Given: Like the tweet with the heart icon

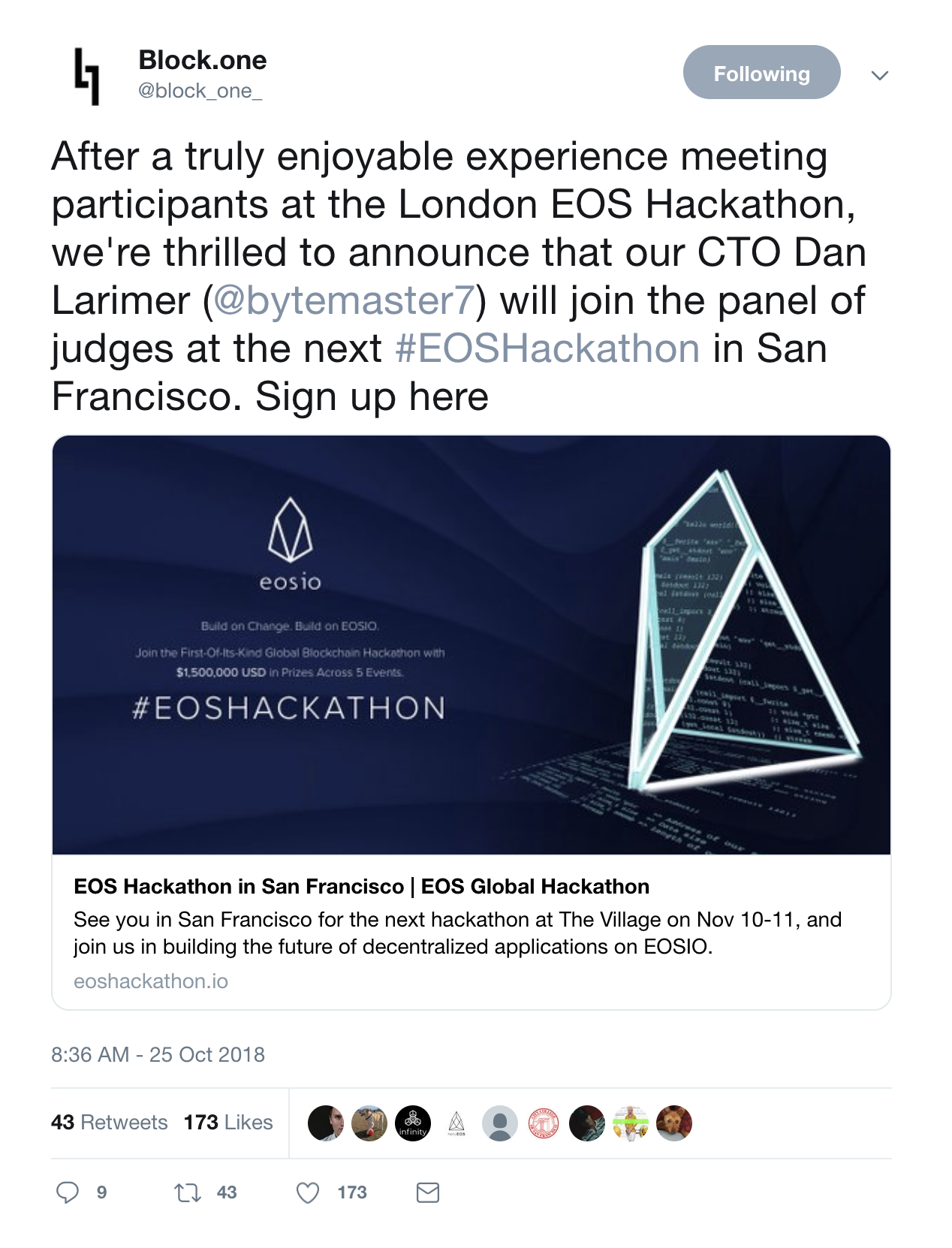Looking at the screenshot, I should tap(308, 1192).
